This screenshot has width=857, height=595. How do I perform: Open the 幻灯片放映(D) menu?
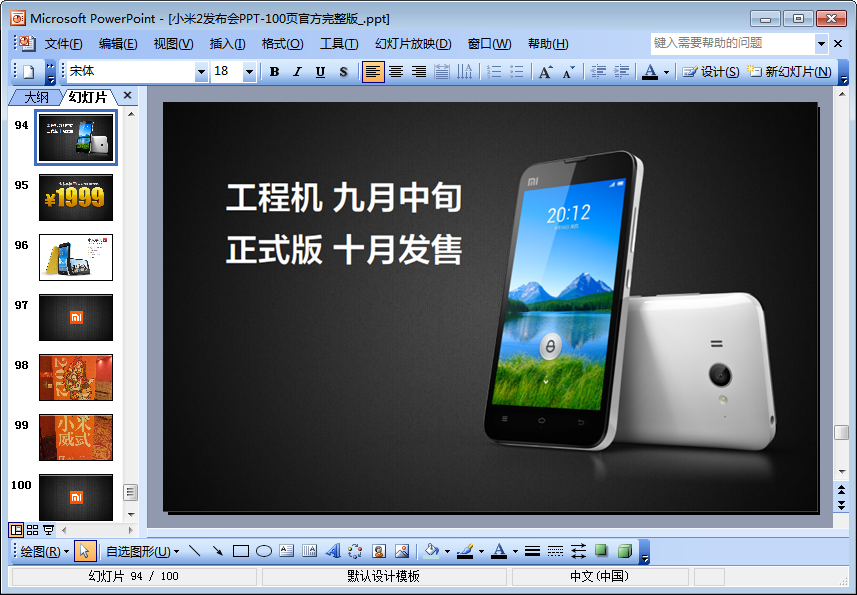413,44
